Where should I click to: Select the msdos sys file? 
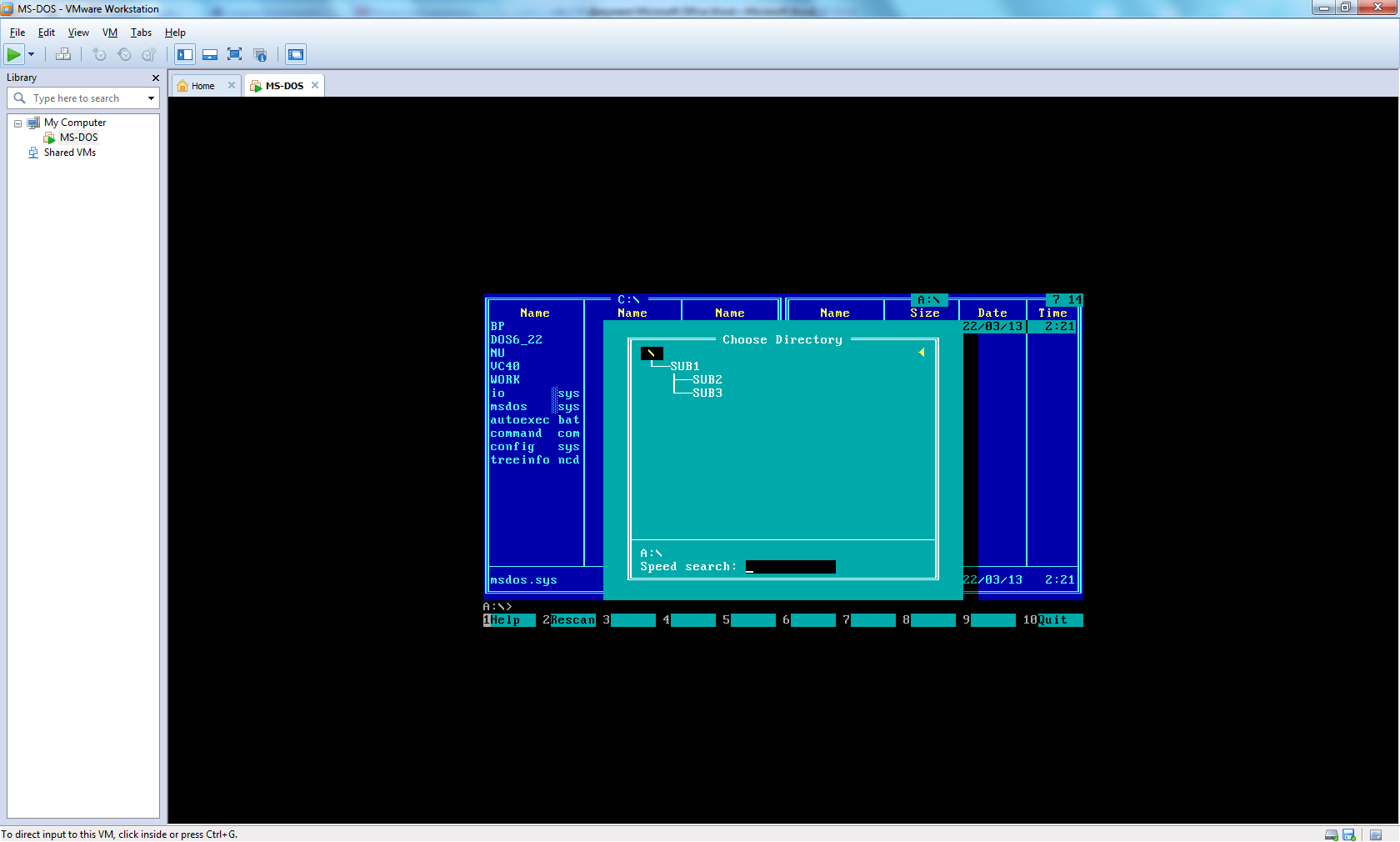535,407
